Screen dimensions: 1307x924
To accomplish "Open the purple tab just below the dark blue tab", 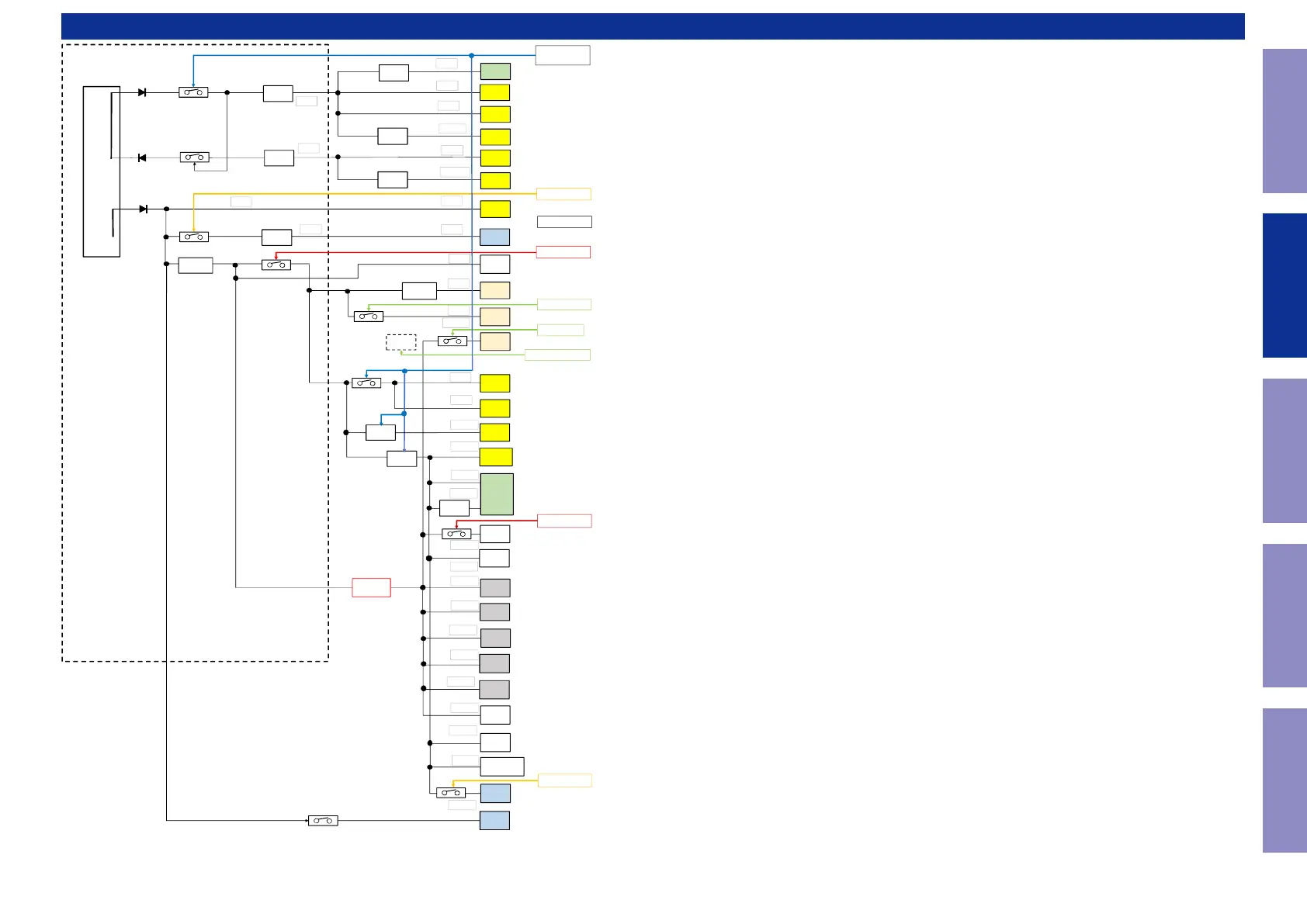I will tap(1284, 451).
